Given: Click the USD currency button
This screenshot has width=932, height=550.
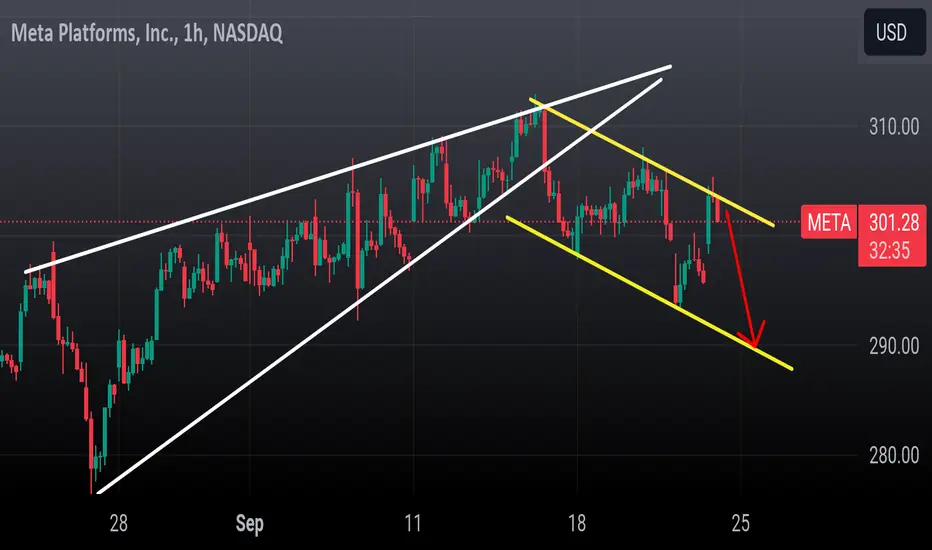Looking at the screenshot, I should (895, 32).
